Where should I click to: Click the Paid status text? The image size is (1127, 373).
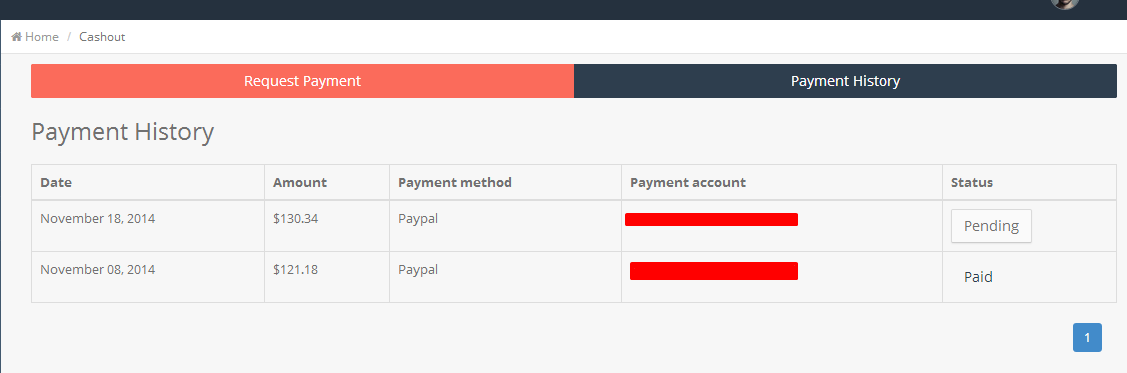click(x=978, y=277)
